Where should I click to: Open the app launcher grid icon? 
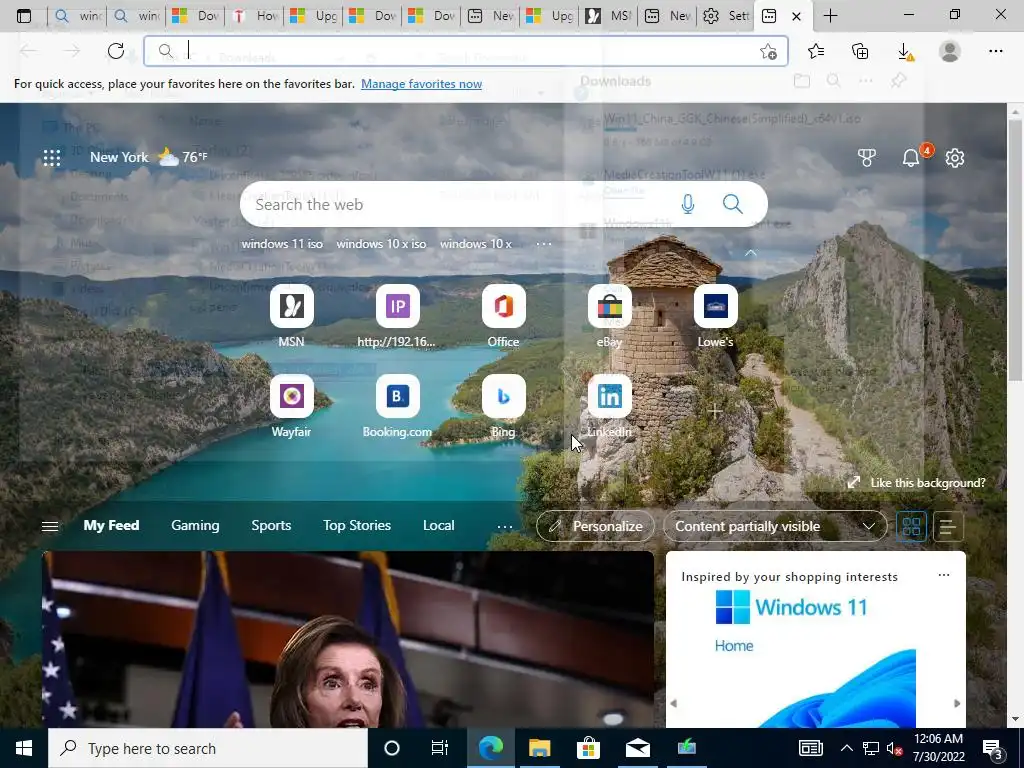pos(52,157)
